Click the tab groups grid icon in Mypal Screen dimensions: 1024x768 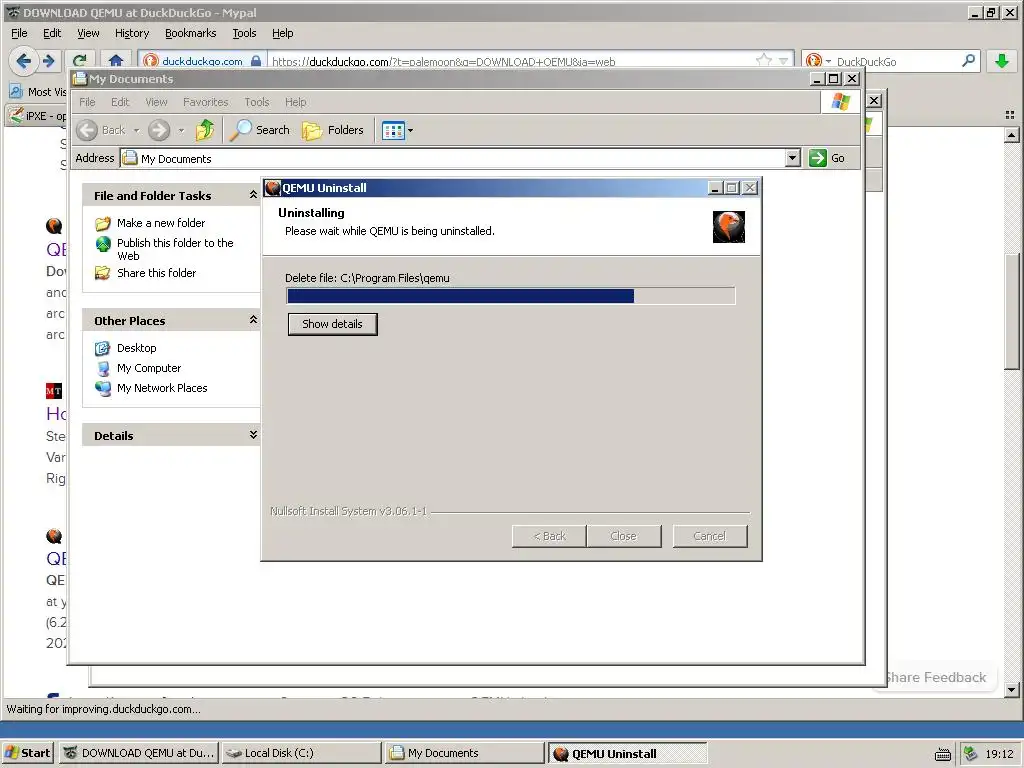coord(1010,115)
